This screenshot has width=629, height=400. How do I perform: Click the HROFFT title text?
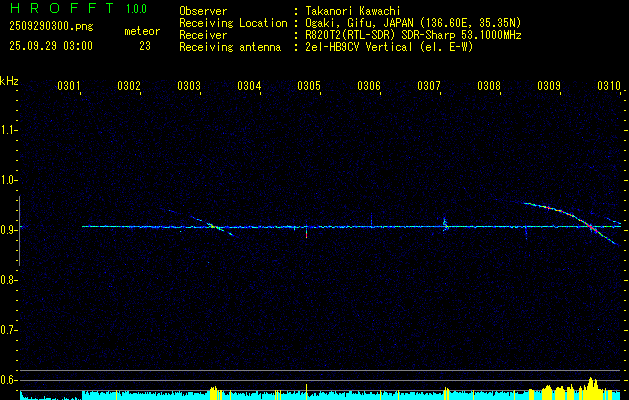click(62, 8)
